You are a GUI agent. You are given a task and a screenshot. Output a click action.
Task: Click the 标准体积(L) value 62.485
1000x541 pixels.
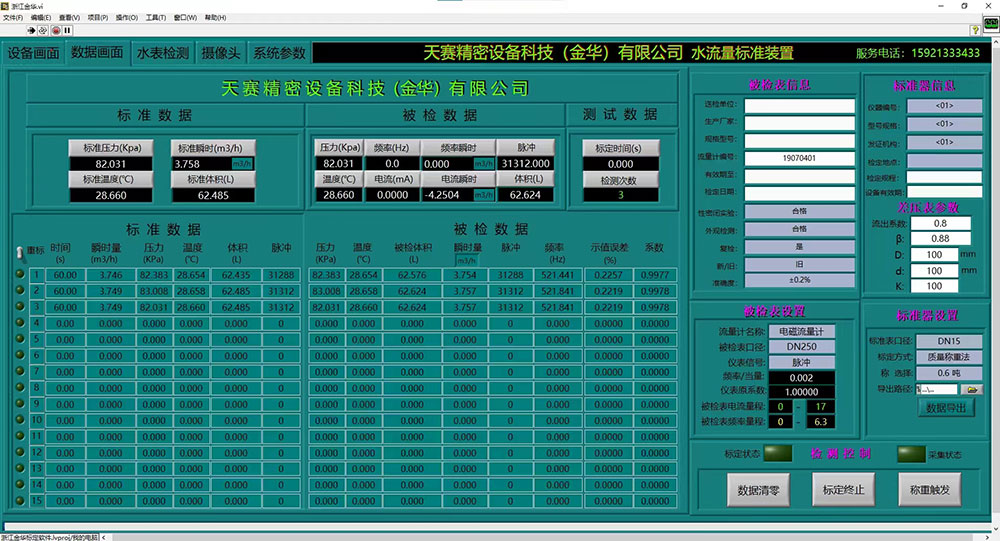(x=213, y=195)
